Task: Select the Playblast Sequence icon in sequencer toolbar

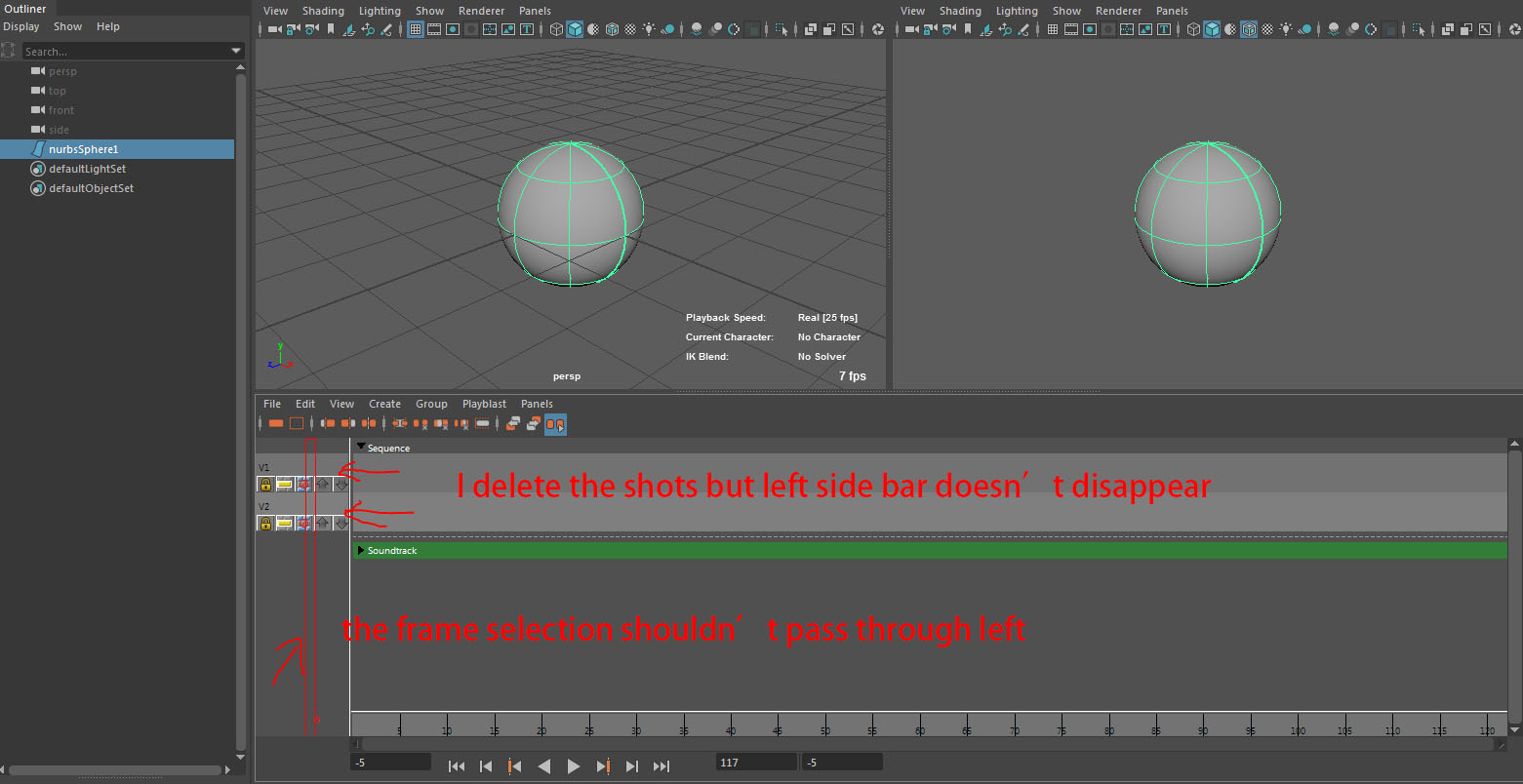Action: click(555, 424)
